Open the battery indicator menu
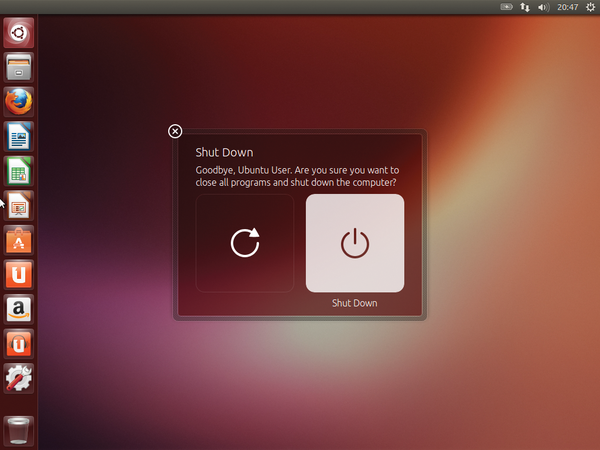600x450 pixels. (x=507, y=7)
